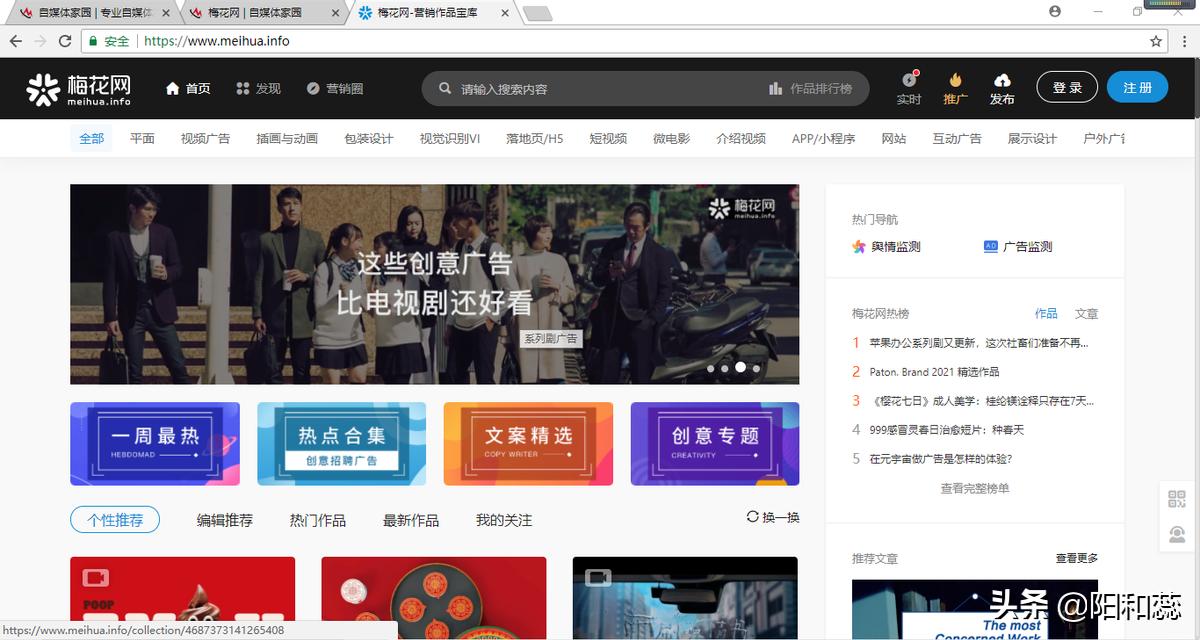Switch to the 短视频 category tab

click(x=609, y=138)
